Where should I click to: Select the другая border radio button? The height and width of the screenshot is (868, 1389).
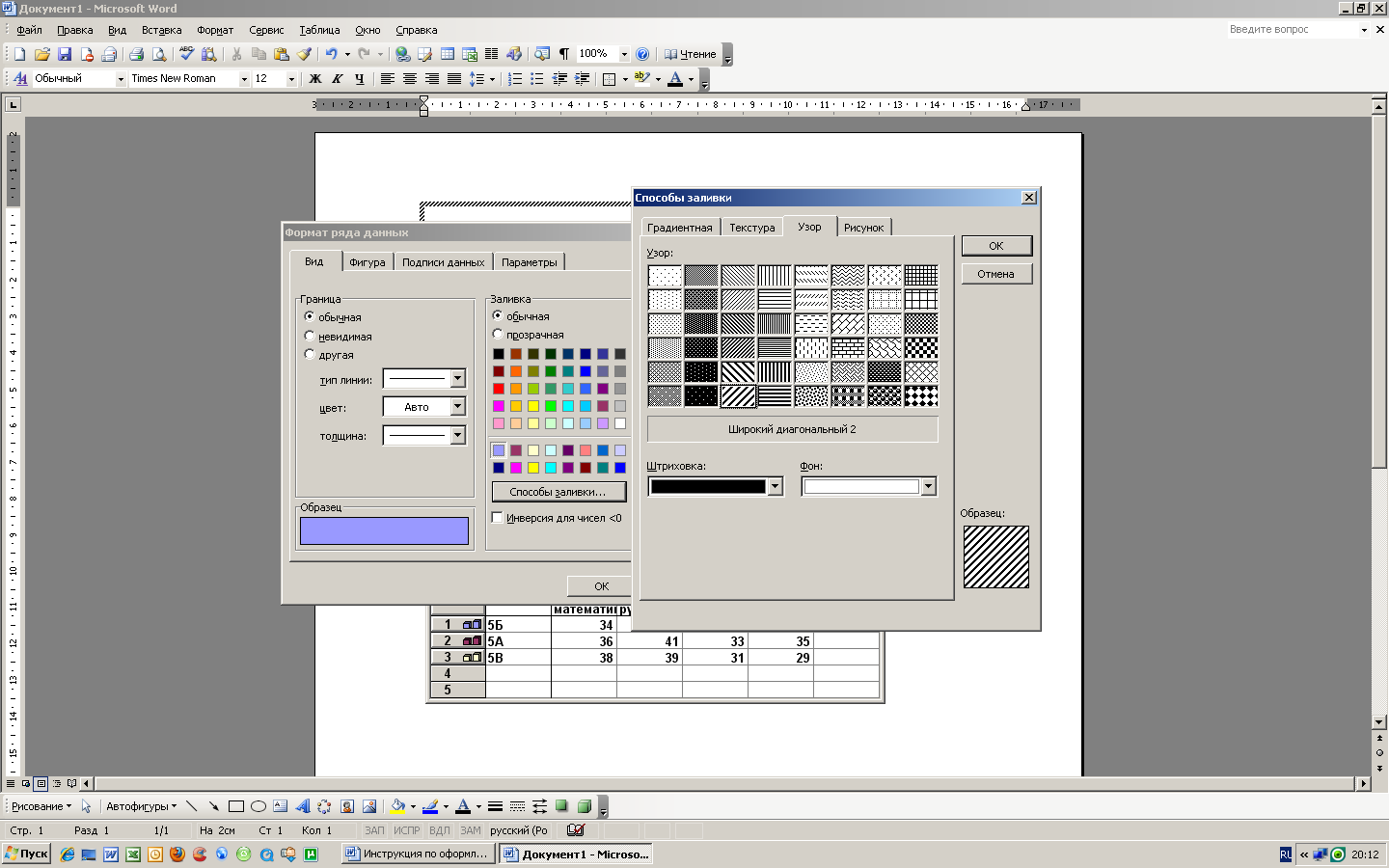[x=310, y=354]
